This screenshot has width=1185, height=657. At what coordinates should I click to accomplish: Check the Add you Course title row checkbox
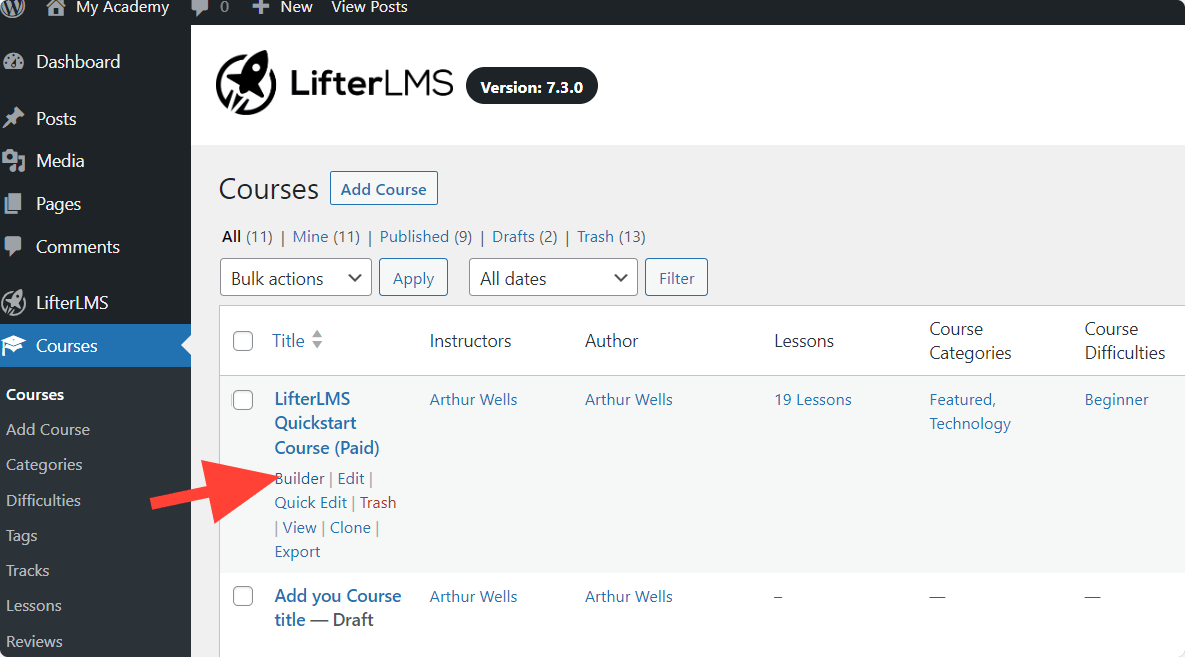[x=243, y=597]
